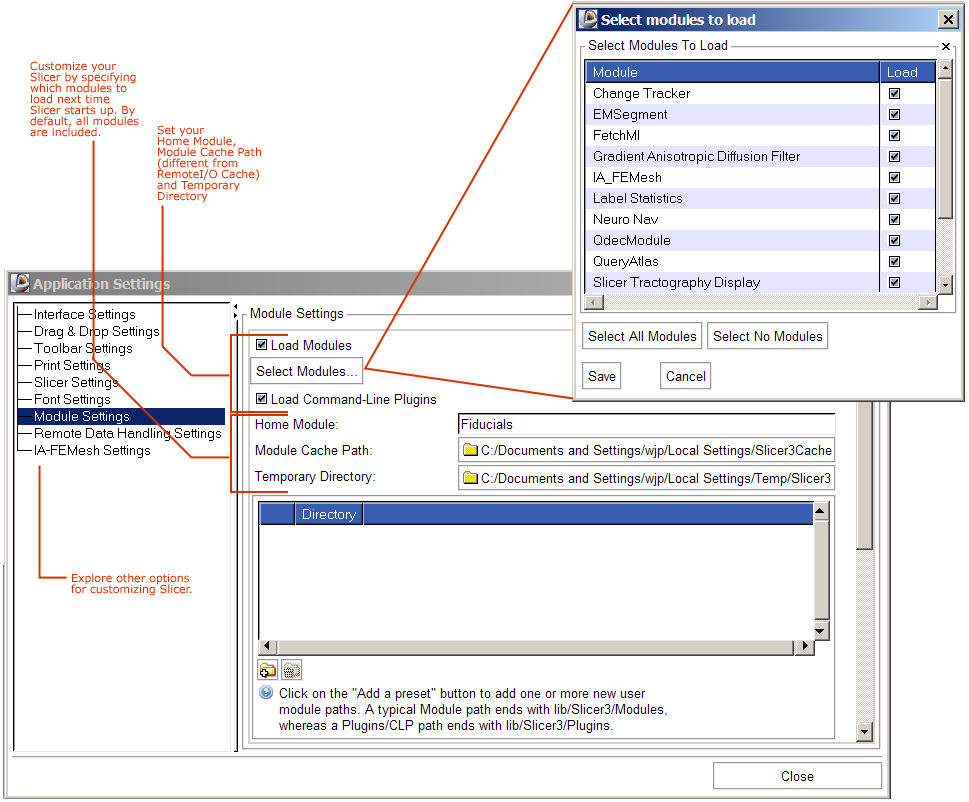Viewport: 969px width, 802px height.
Task: Click the Directory column header
Action: coord(329,514)
